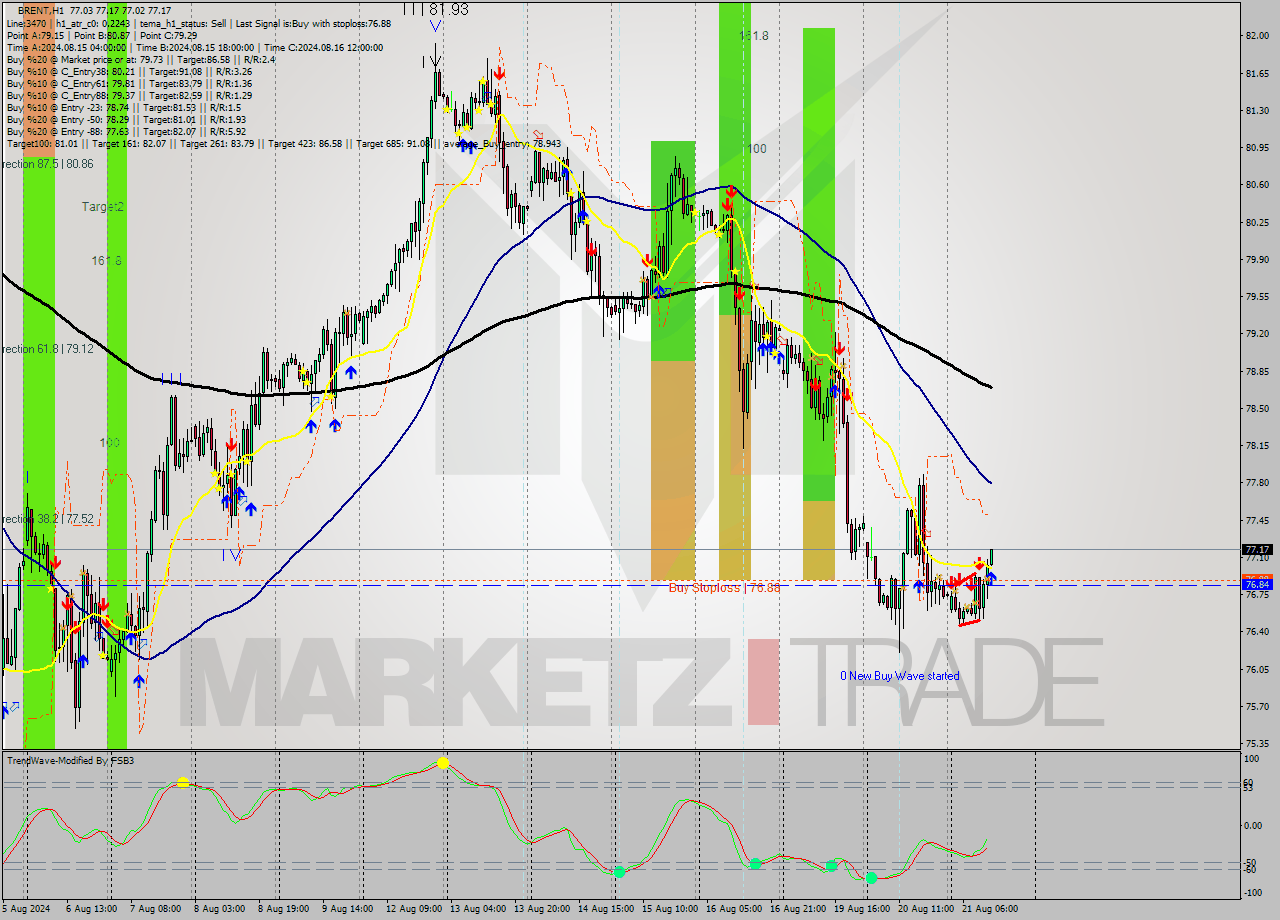Click the '14 Aug 15:00' time axis label
Image resolution: width=1280 pixels, height=920 pixels.
[x=607, y=909]
